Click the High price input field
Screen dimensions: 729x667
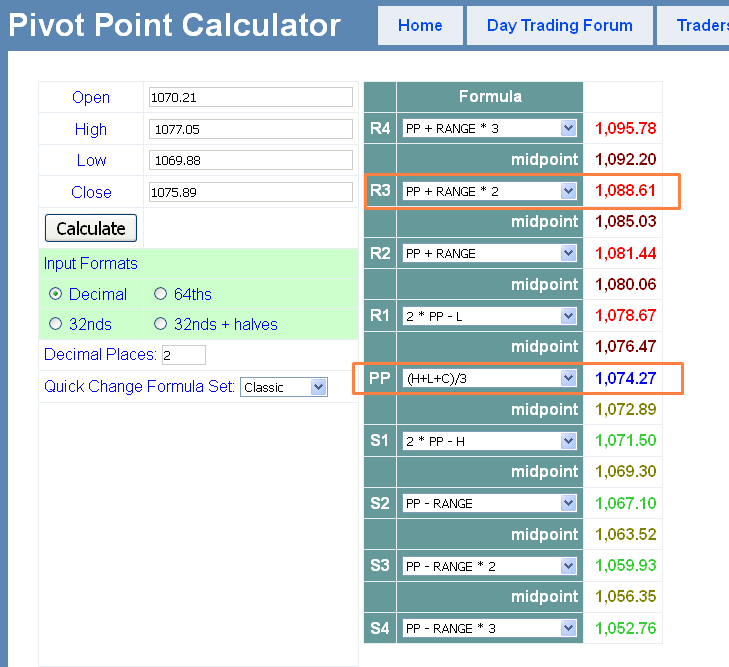pyautogui.click(x=250, y=129)
